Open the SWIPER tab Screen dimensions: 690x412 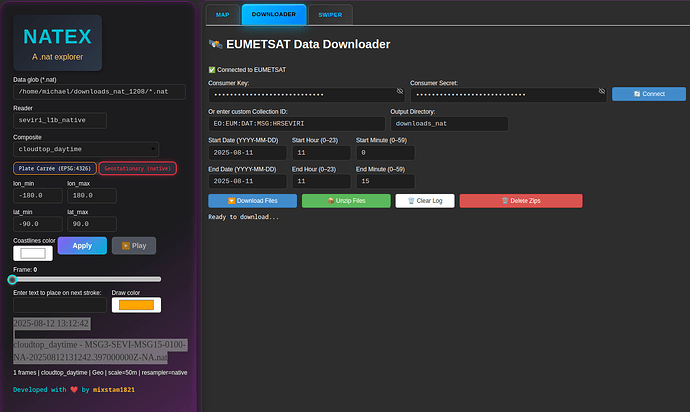(x=330, y=15)
